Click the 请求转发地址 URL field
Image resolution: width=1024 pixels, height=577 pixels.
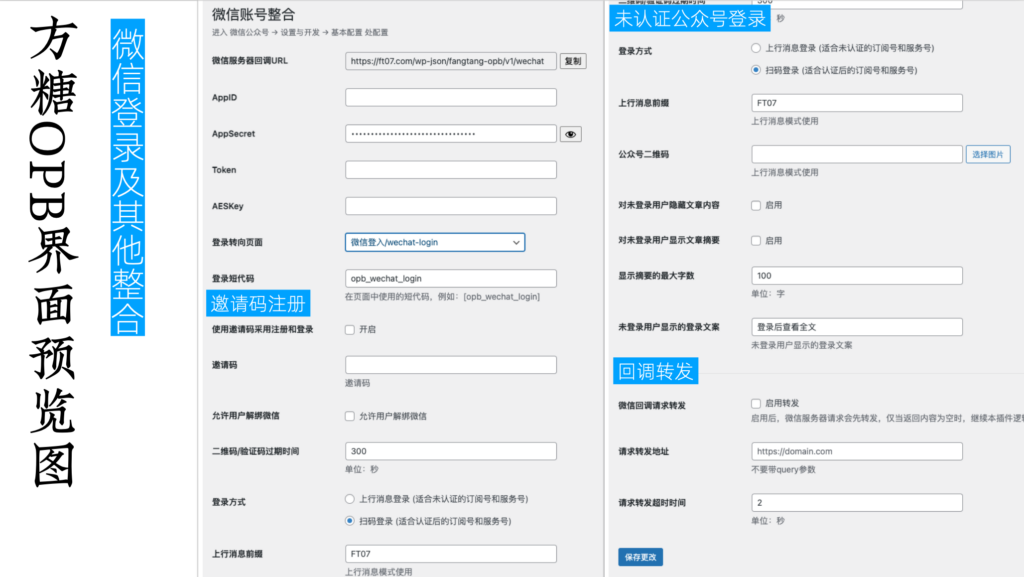click(x=856, y=451)
